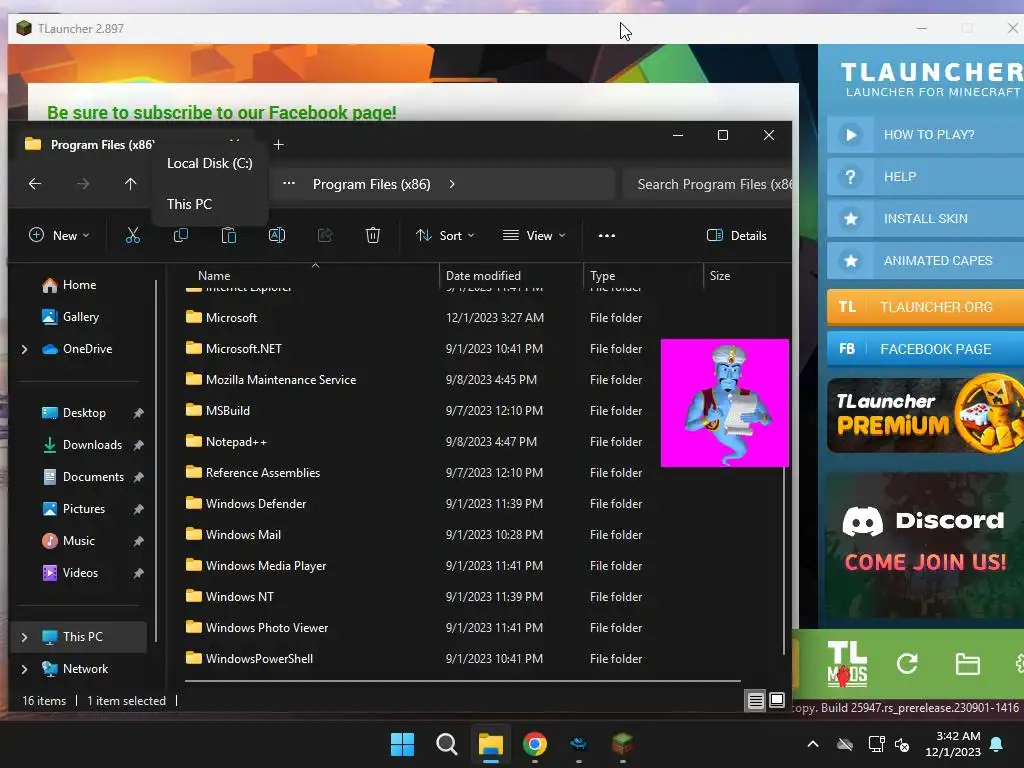The height and width of the screenshot is (768, 1024).
Task: Open Google Chrome from the taskbar
Action: pyautogui.click(x=535, y=744)
